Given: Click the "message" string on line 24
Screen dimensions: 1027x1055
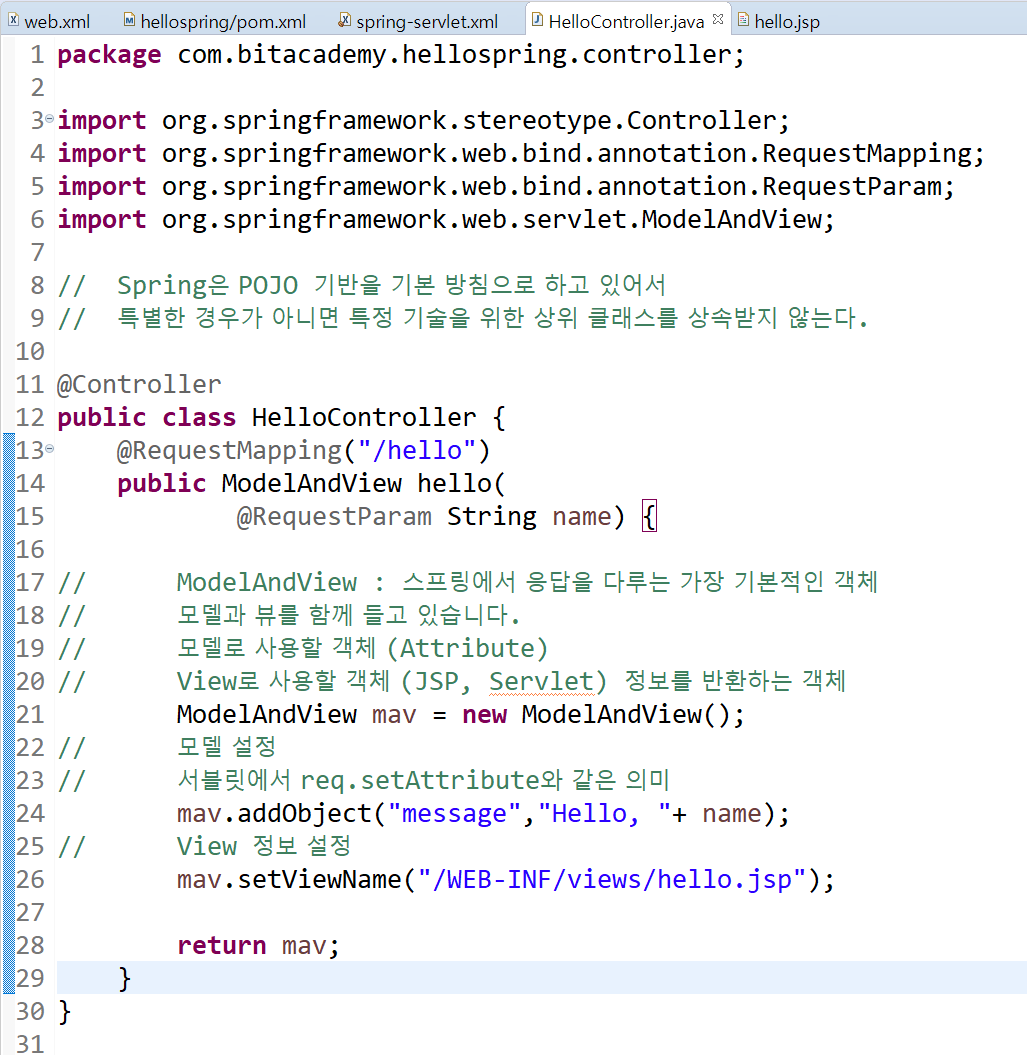Looking at the screenshot, I should tap(454, 813).
